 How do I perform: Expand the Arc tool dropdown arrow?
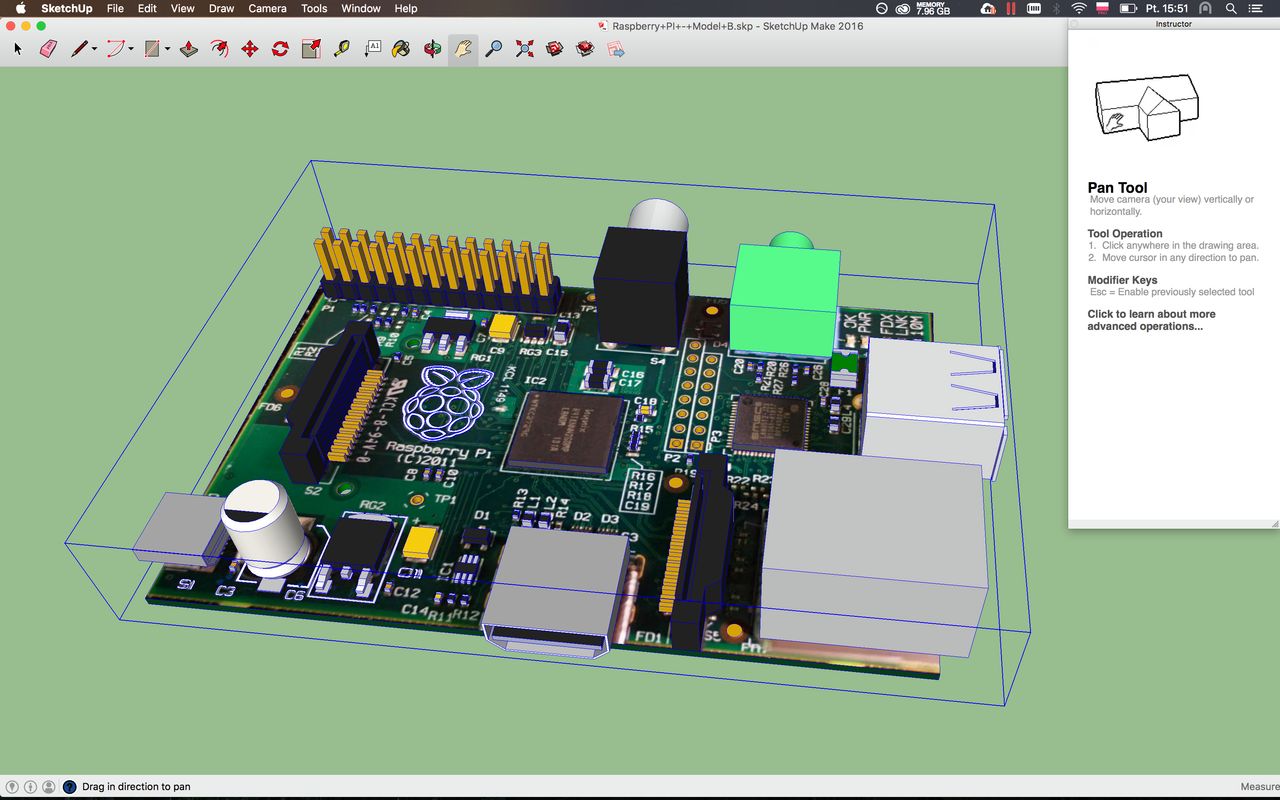pyautogui.click(x=131, y=49)
